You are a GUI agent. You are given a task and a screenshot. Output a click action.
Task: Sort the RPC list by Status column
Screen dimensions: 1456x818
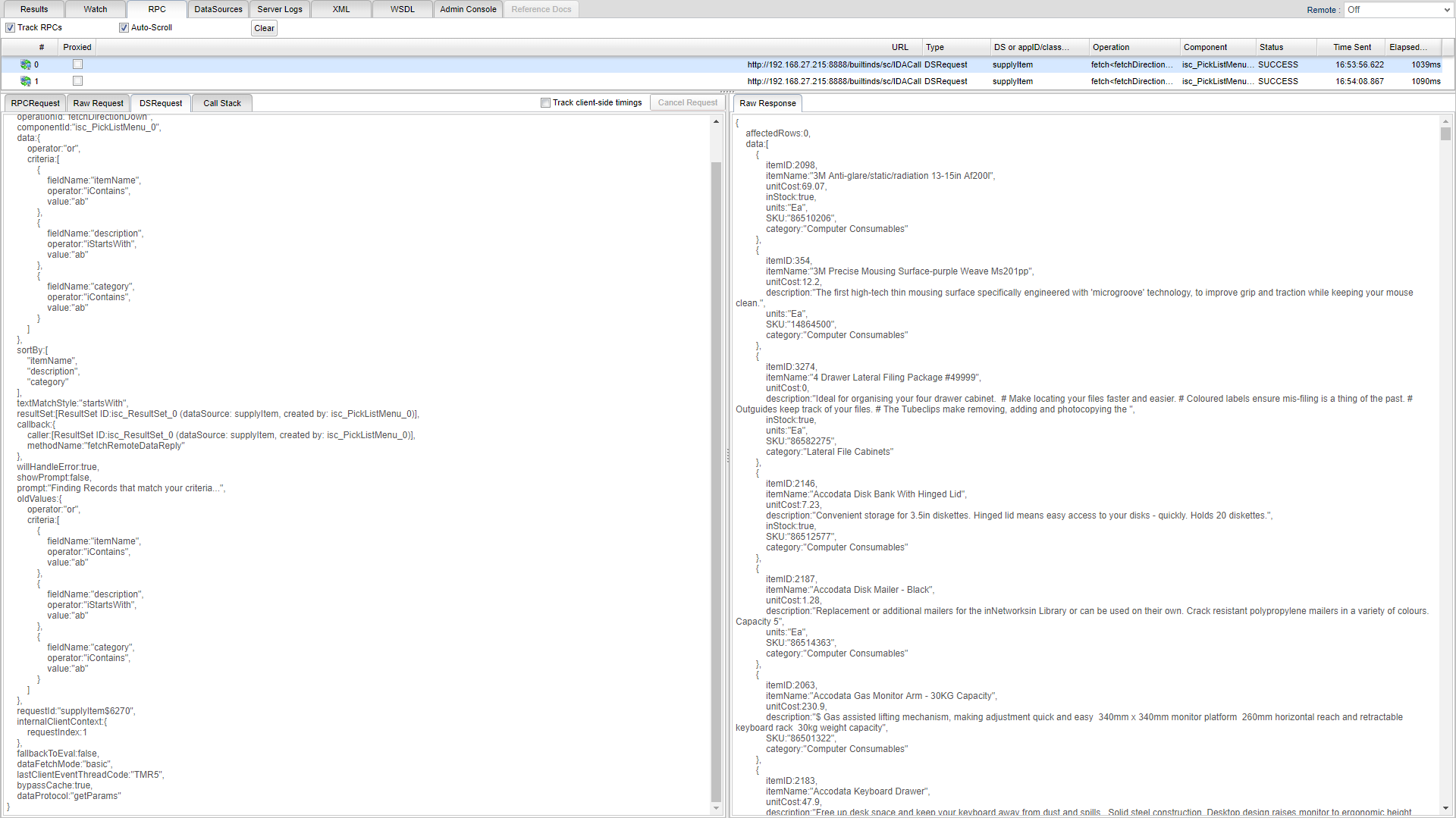[1272, 47]
